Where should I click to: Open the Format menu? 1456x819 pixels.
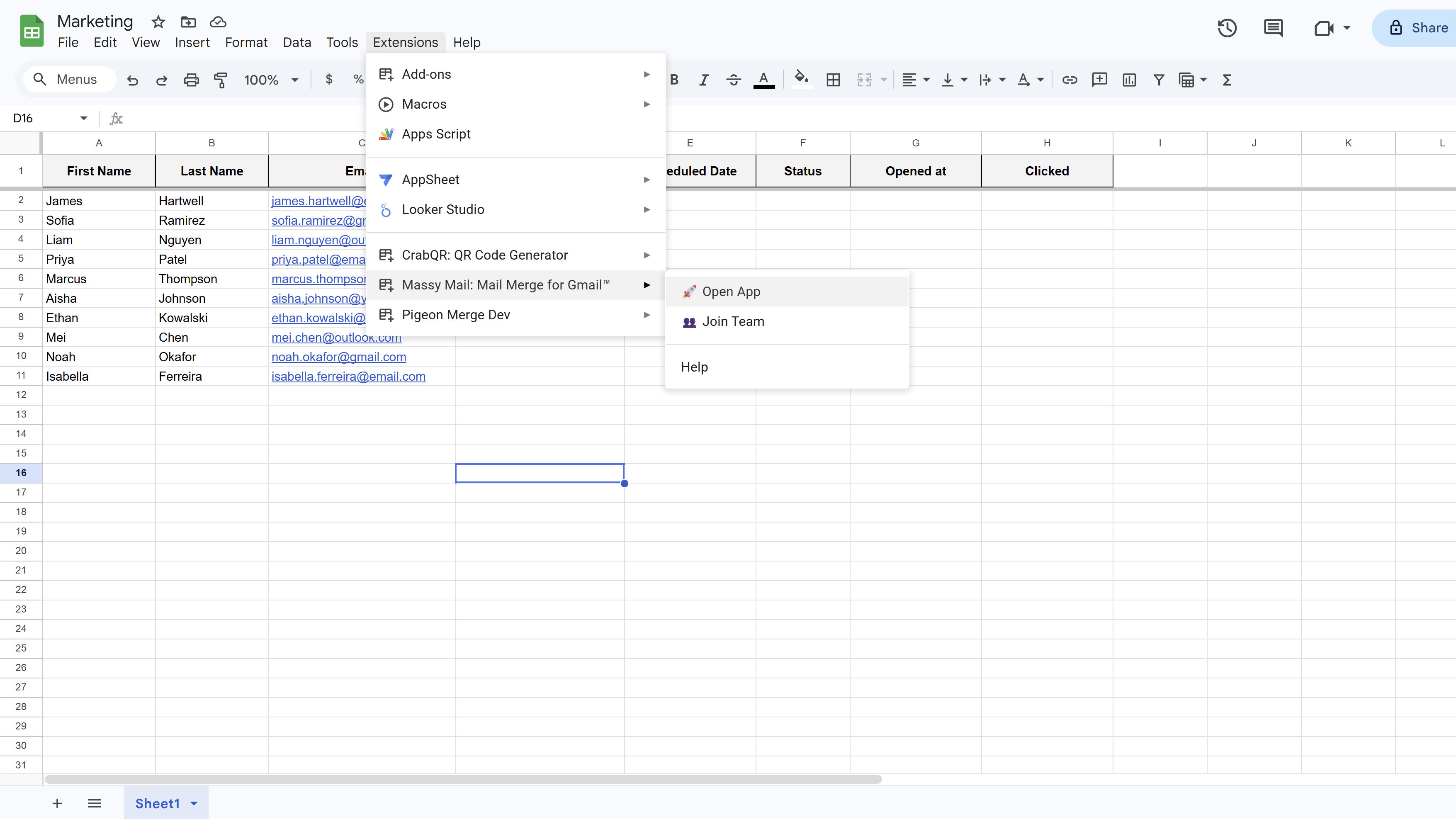[x=246, y=42]
